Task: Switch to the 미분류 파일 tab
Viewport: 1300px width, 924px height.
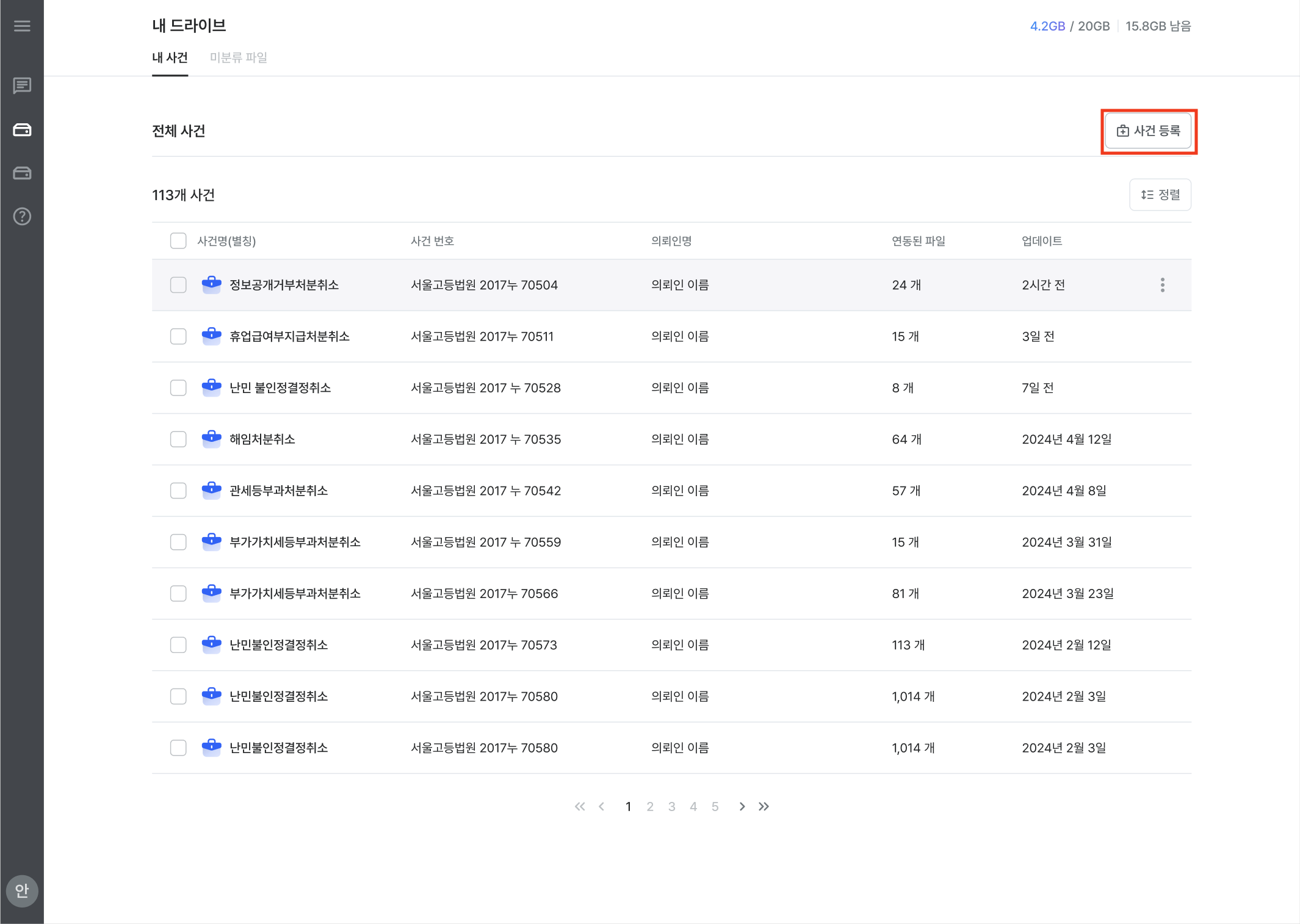Action: click(239, 57)
